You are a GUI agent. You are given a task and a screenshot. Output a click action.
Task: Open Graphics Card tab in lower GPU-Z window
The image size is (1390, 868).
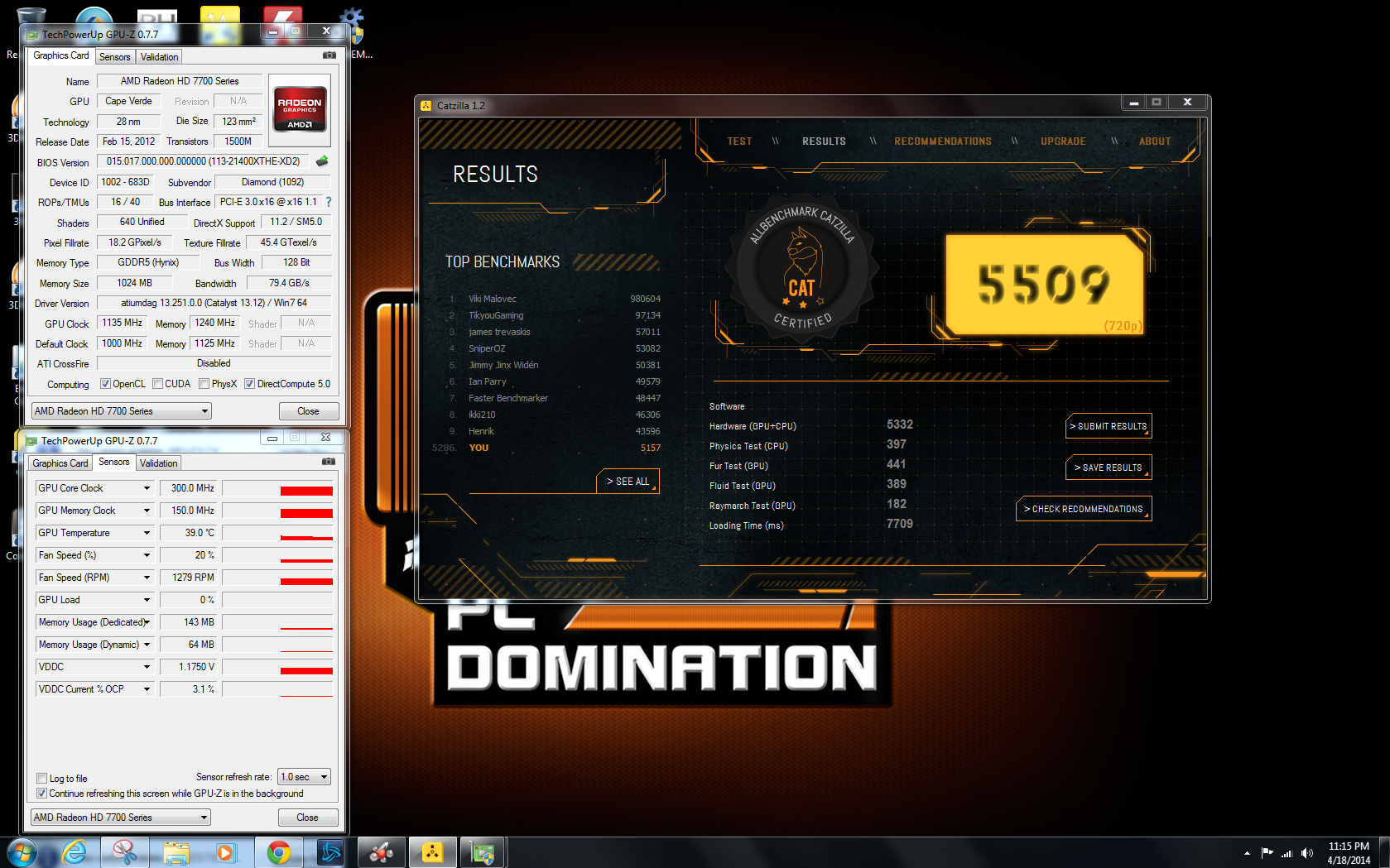(60, 463)
